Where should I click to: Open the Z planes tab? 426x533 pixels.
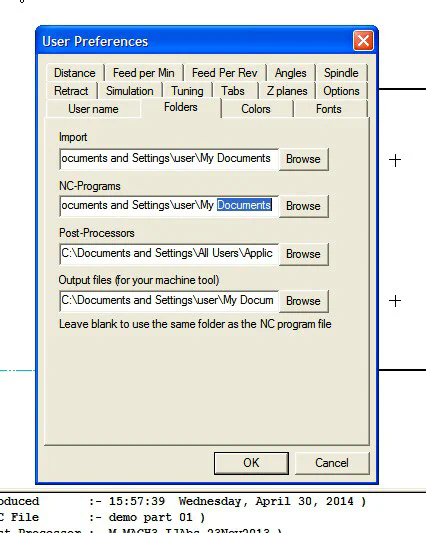coord(287,91)
